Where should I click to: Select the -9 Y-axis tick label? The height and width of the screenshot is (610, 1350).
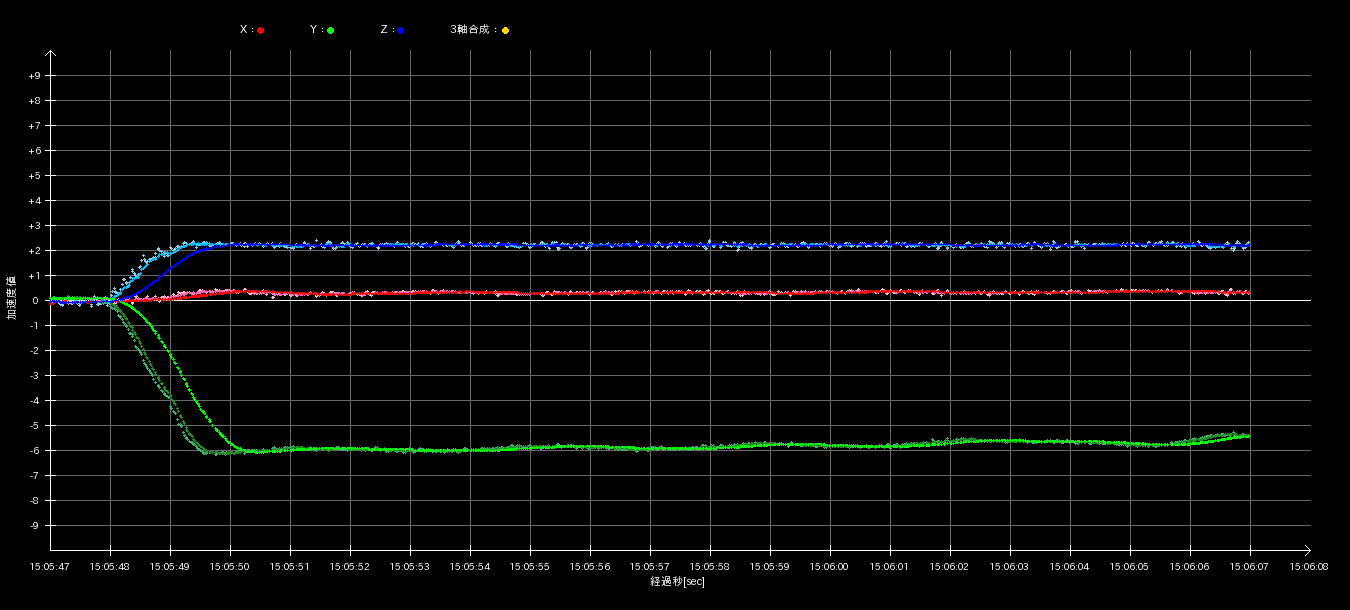click(35, 526)
